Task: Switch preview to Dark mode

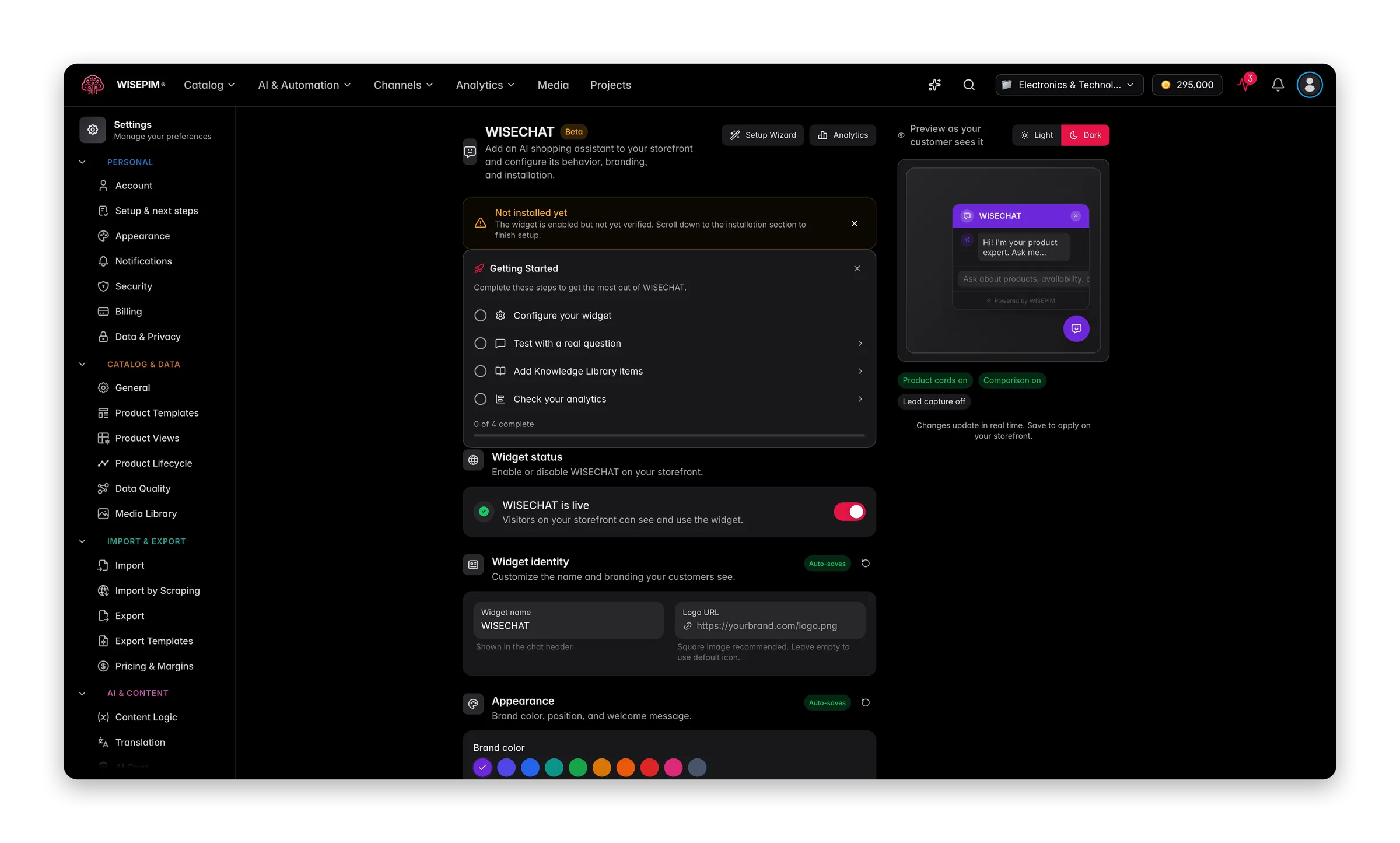Action: click(1085, 135)
